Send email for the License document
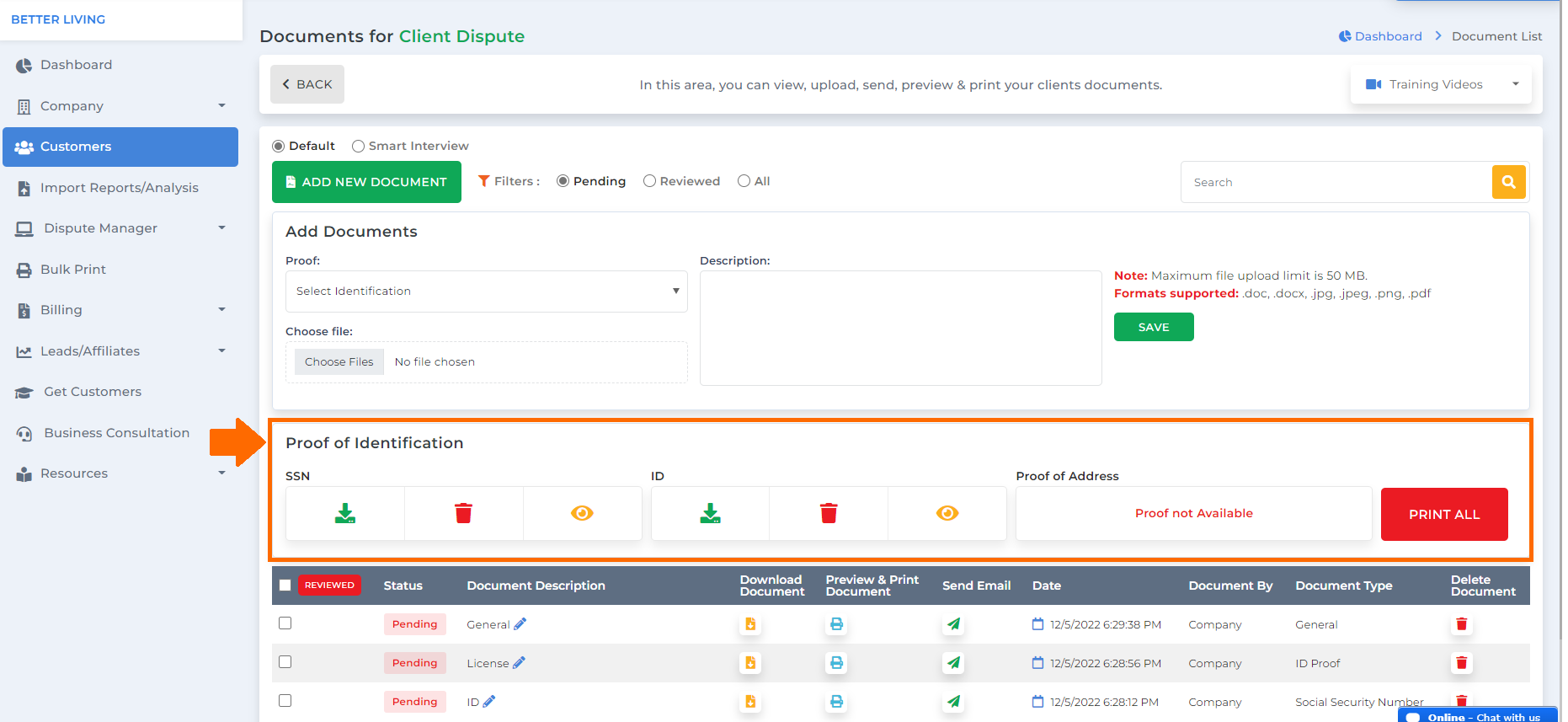The image size is (1568, 722). [x=953, y=663]
